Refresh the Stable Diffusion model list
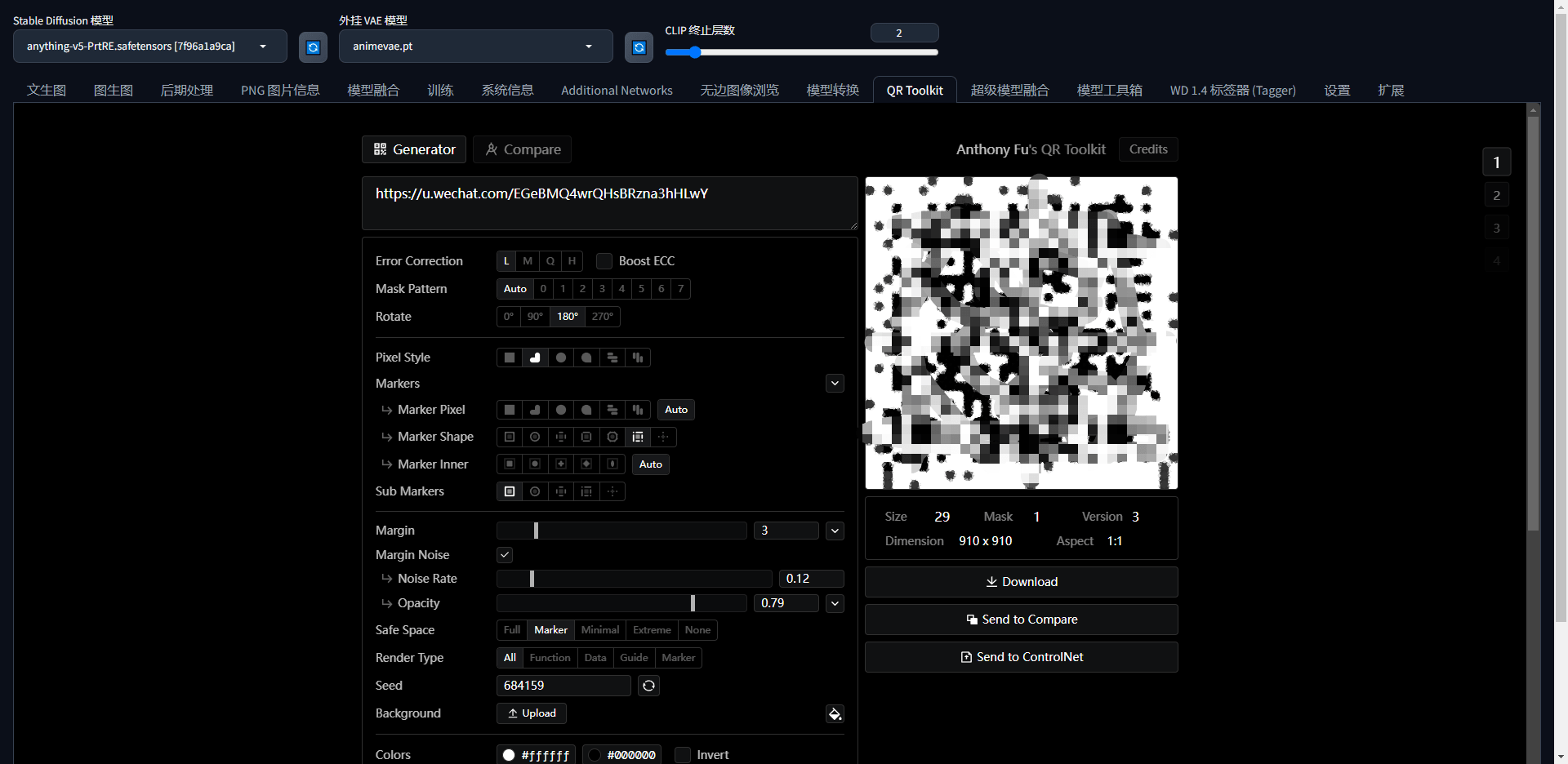The height and width of the screenshot is (764, 1568). [x=313, y=47]
